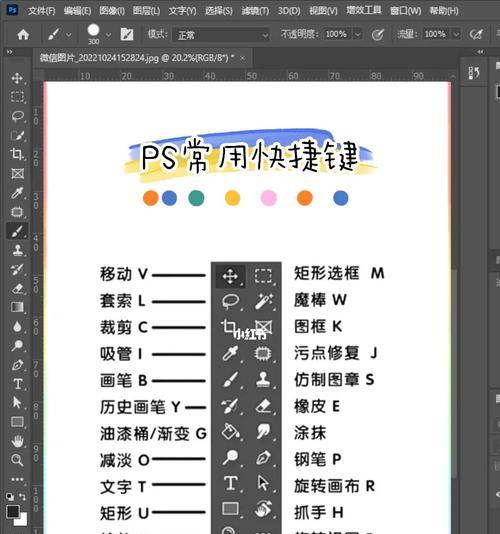Select the Frame tool in left toolbar
The height and width of the screenshot is (534, 500).
click(17, 173)
